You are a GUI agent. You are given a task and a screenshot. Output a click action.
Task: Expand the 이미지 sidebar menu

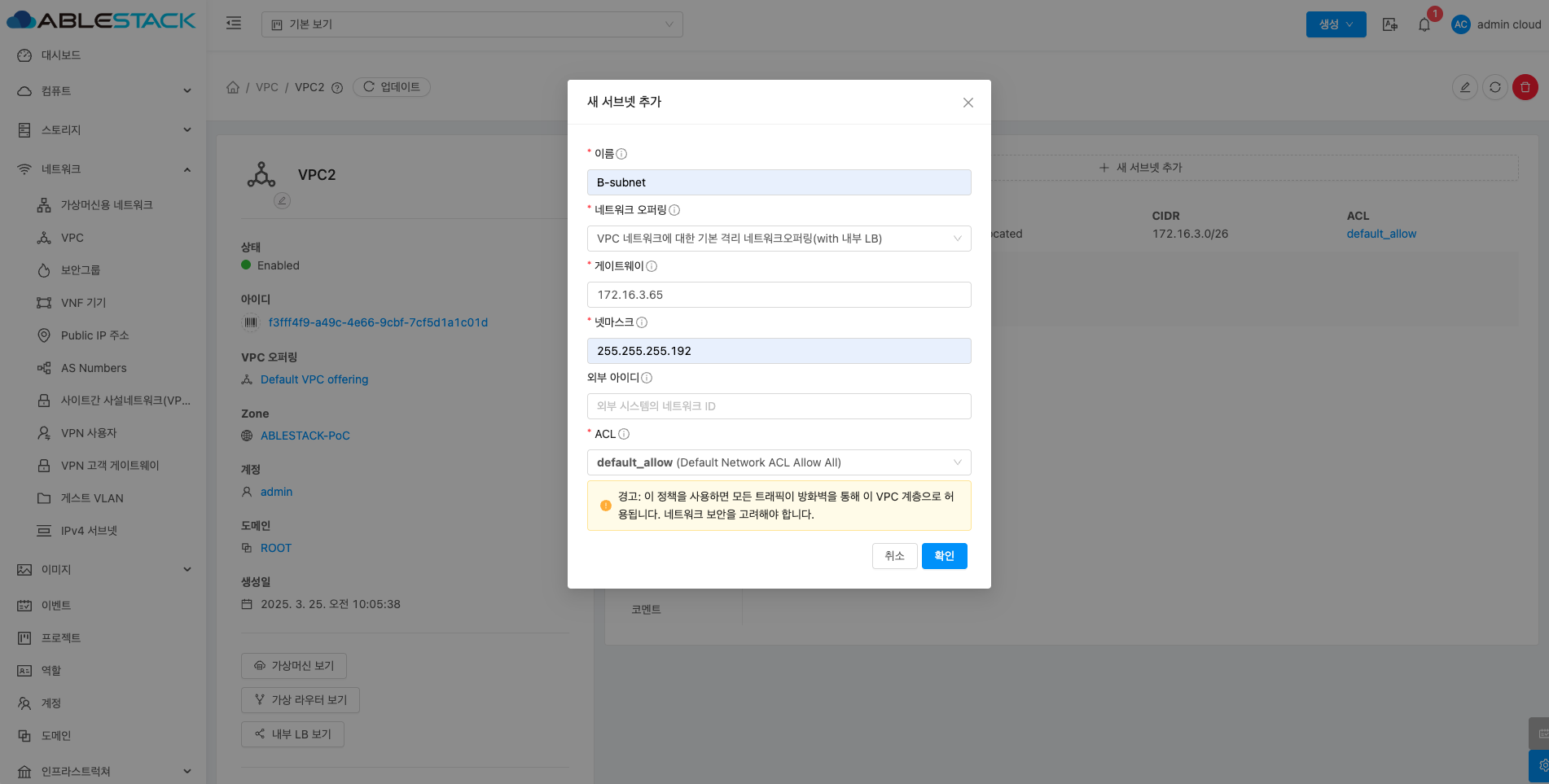pyautogui.click(x=103, y=570)
